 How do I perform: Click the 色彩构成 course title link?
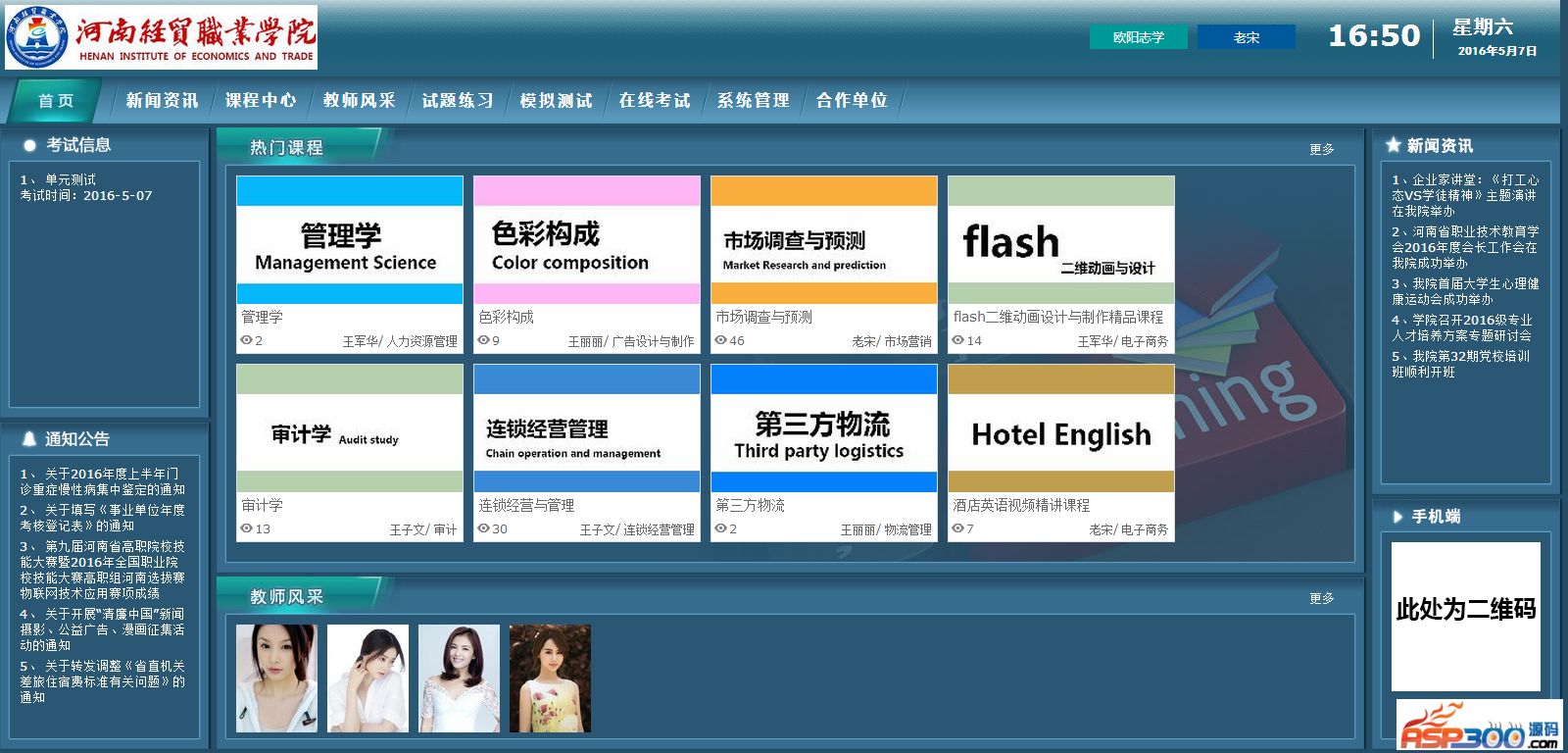[506, 317]
